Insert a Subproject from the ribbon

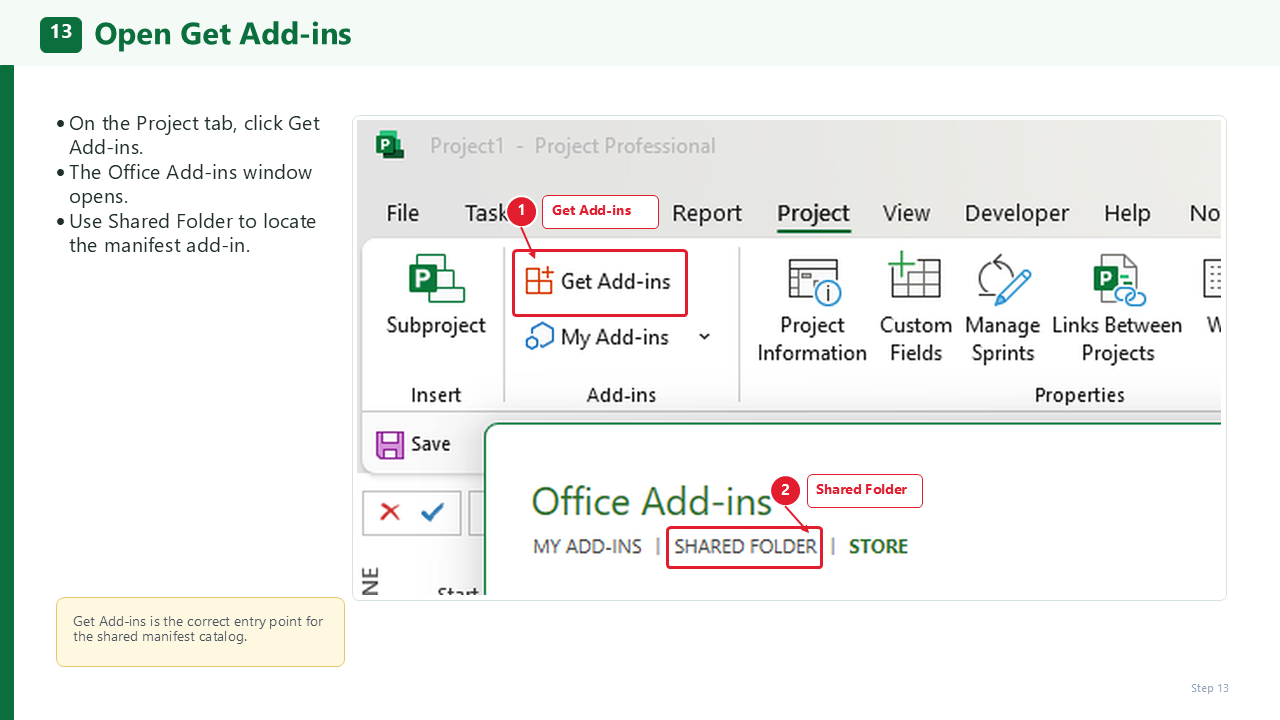[x=436, y=295]
